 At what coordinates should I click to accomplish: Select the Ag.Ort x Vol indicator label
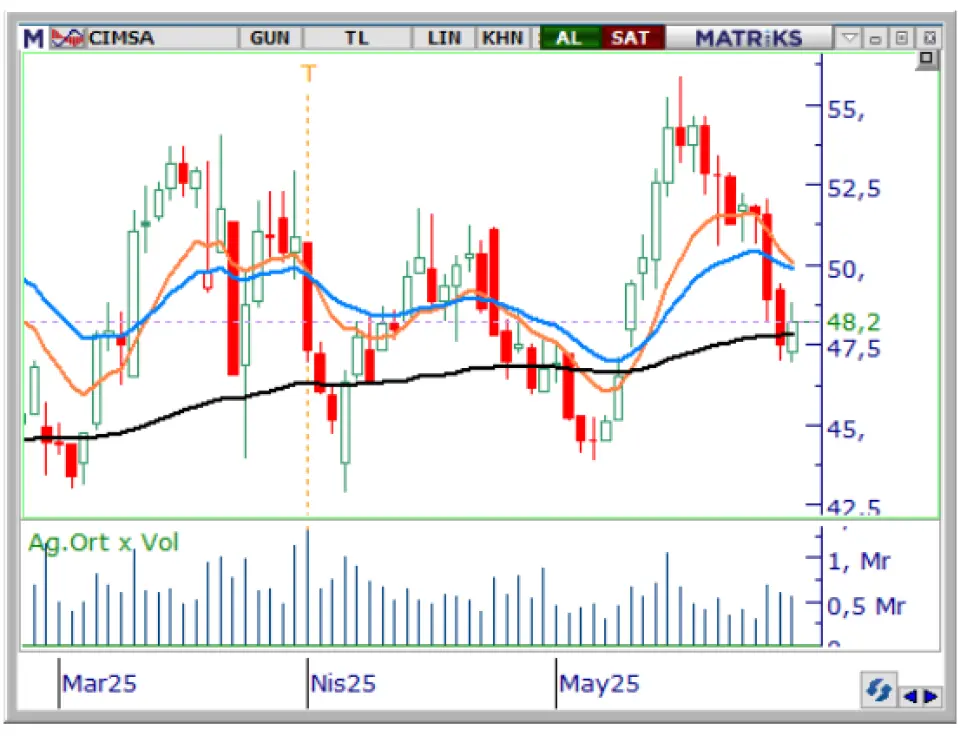[x=103, y=543]
